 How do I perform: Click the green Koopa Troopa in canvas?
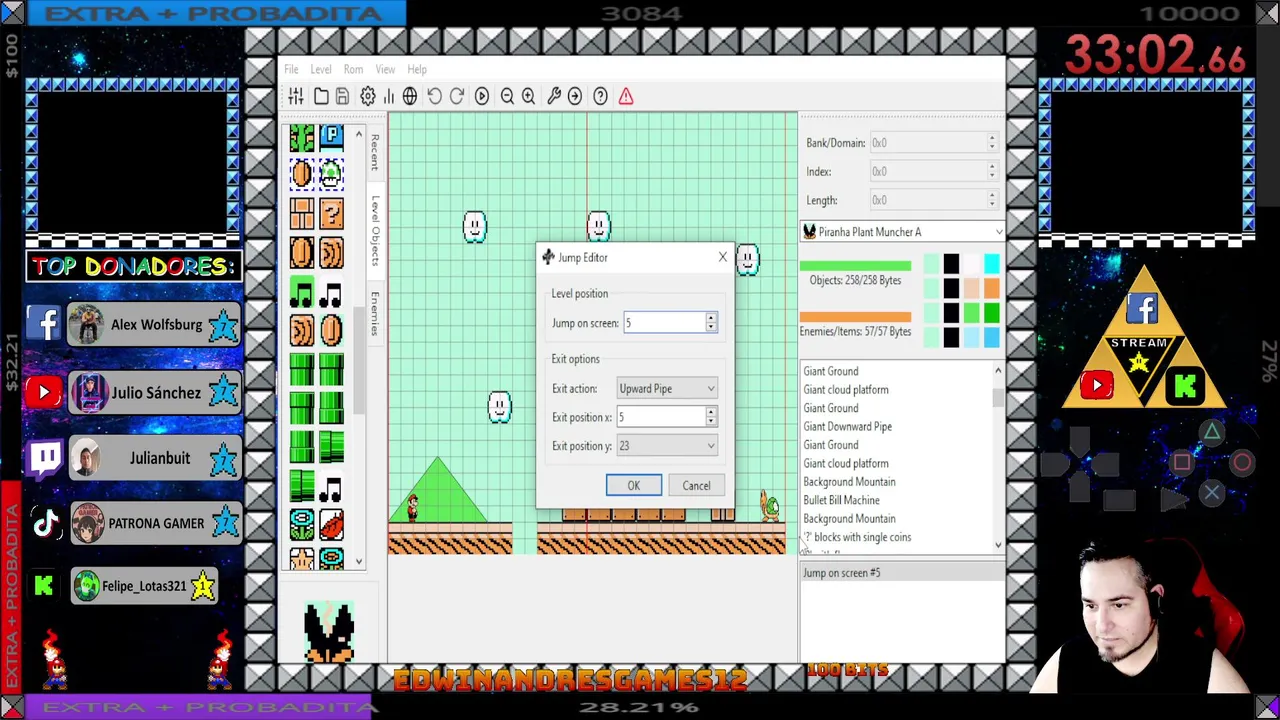[x=769, y=506]
